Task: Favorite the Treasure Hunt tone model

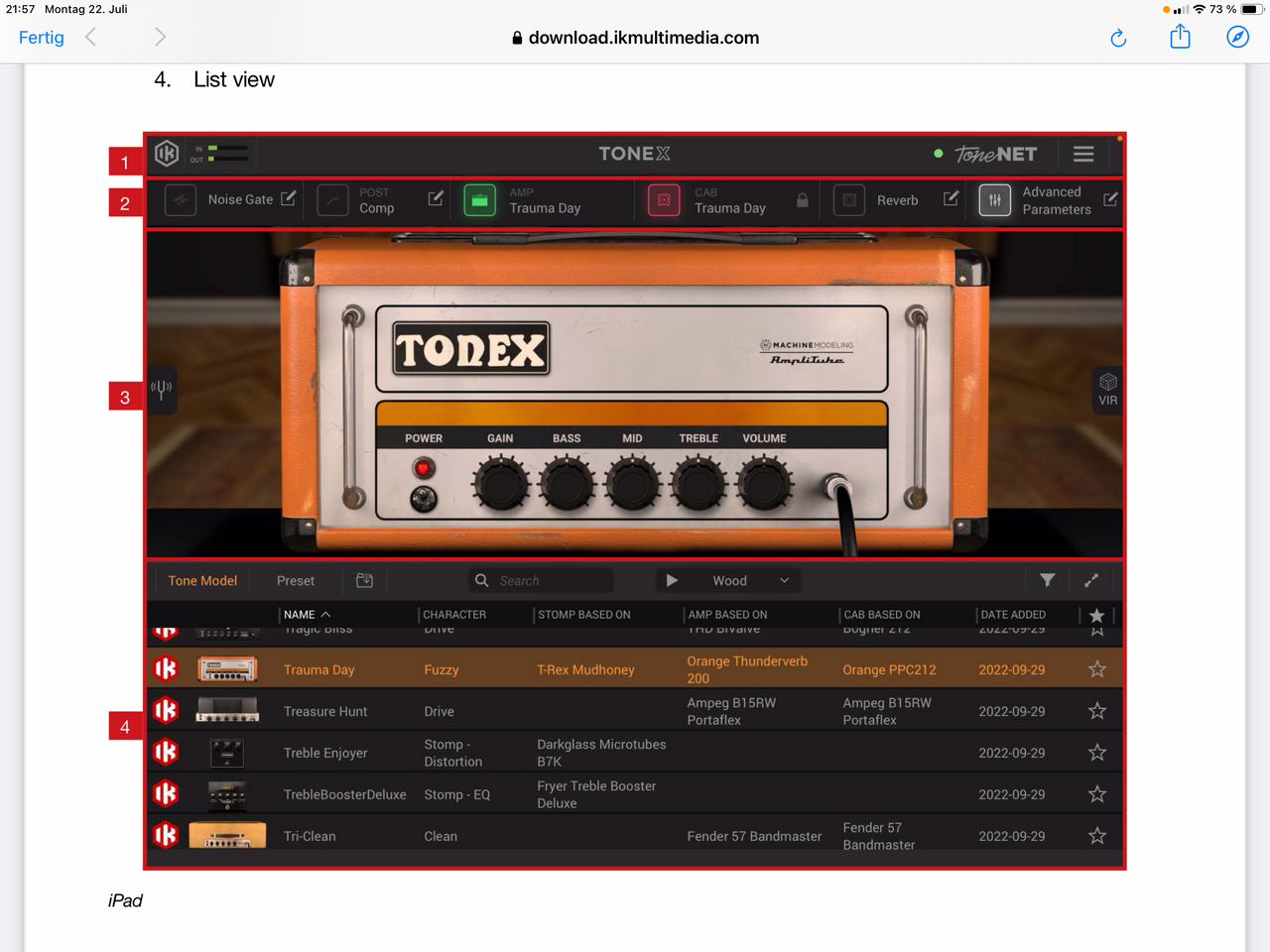Action: pyautogui.click(x=1097, y=711)
